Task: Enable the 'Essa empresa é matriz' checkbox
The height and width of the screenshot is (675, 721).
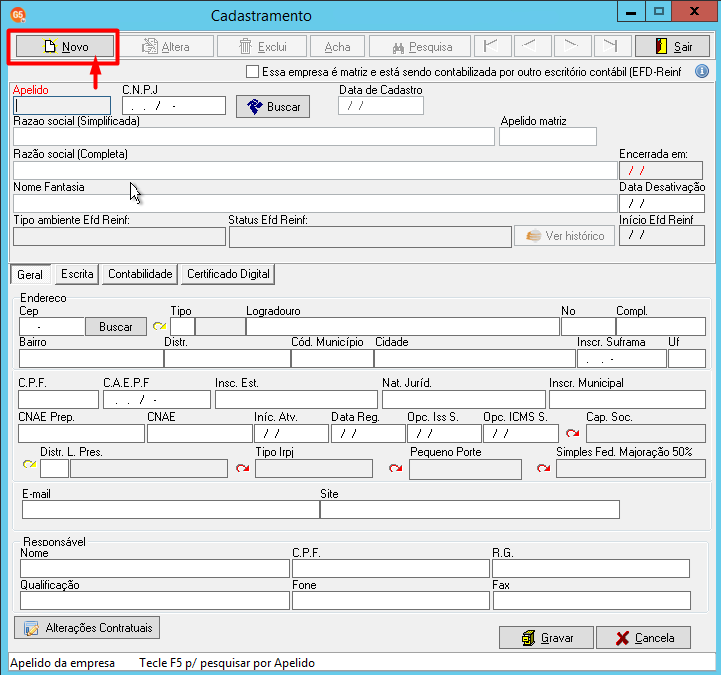Action: pos(252,72)
